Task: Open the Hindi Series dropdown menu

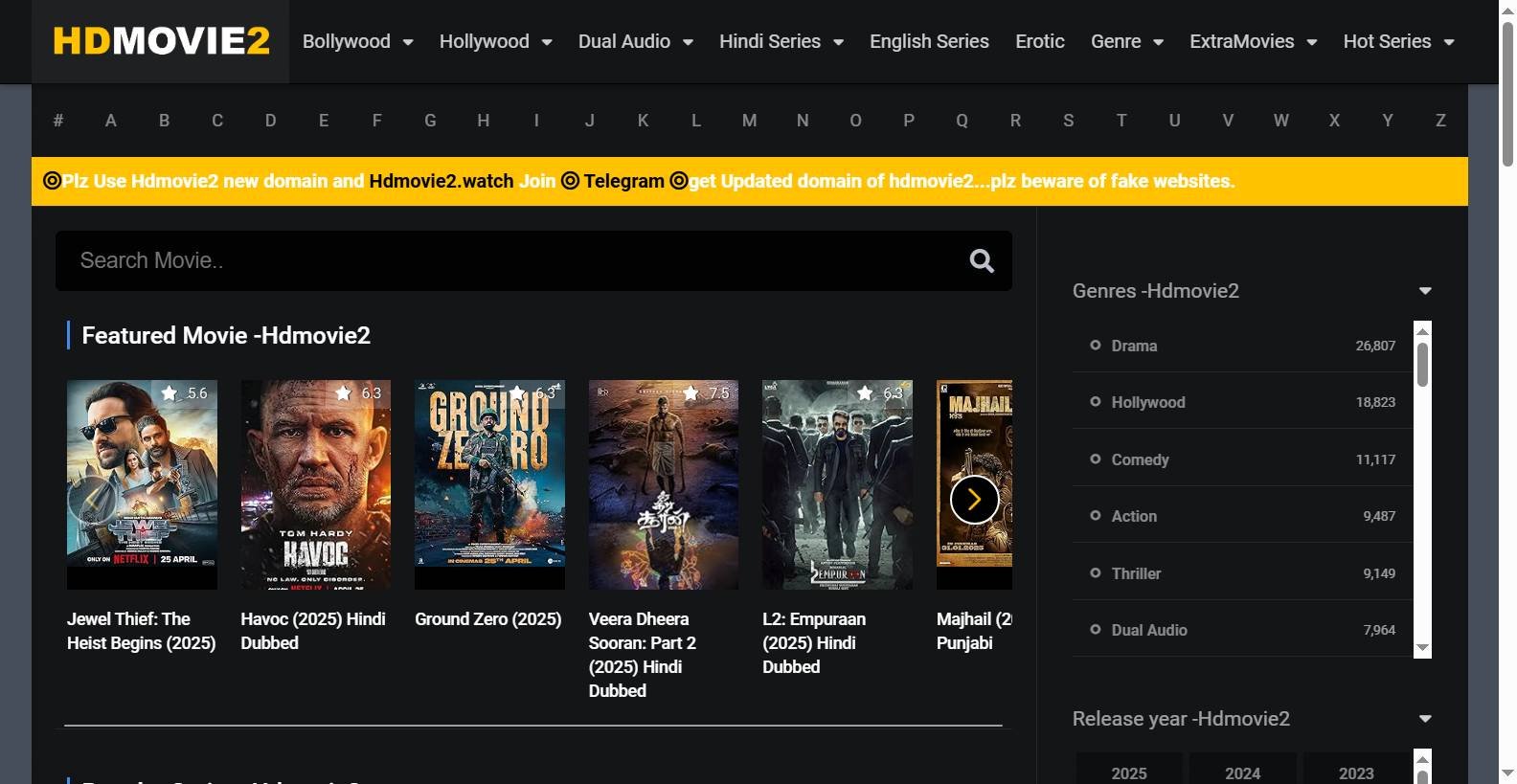Action: pos(781,41)
